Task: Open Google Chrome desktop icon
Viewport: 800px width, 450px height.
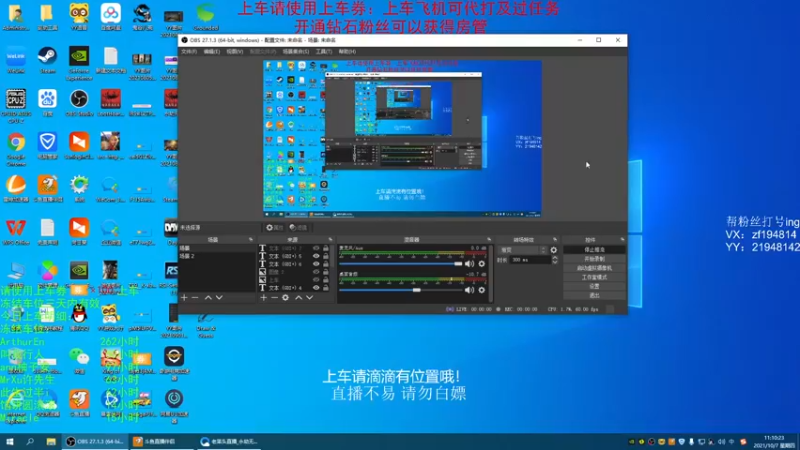Action: point(16,149)
